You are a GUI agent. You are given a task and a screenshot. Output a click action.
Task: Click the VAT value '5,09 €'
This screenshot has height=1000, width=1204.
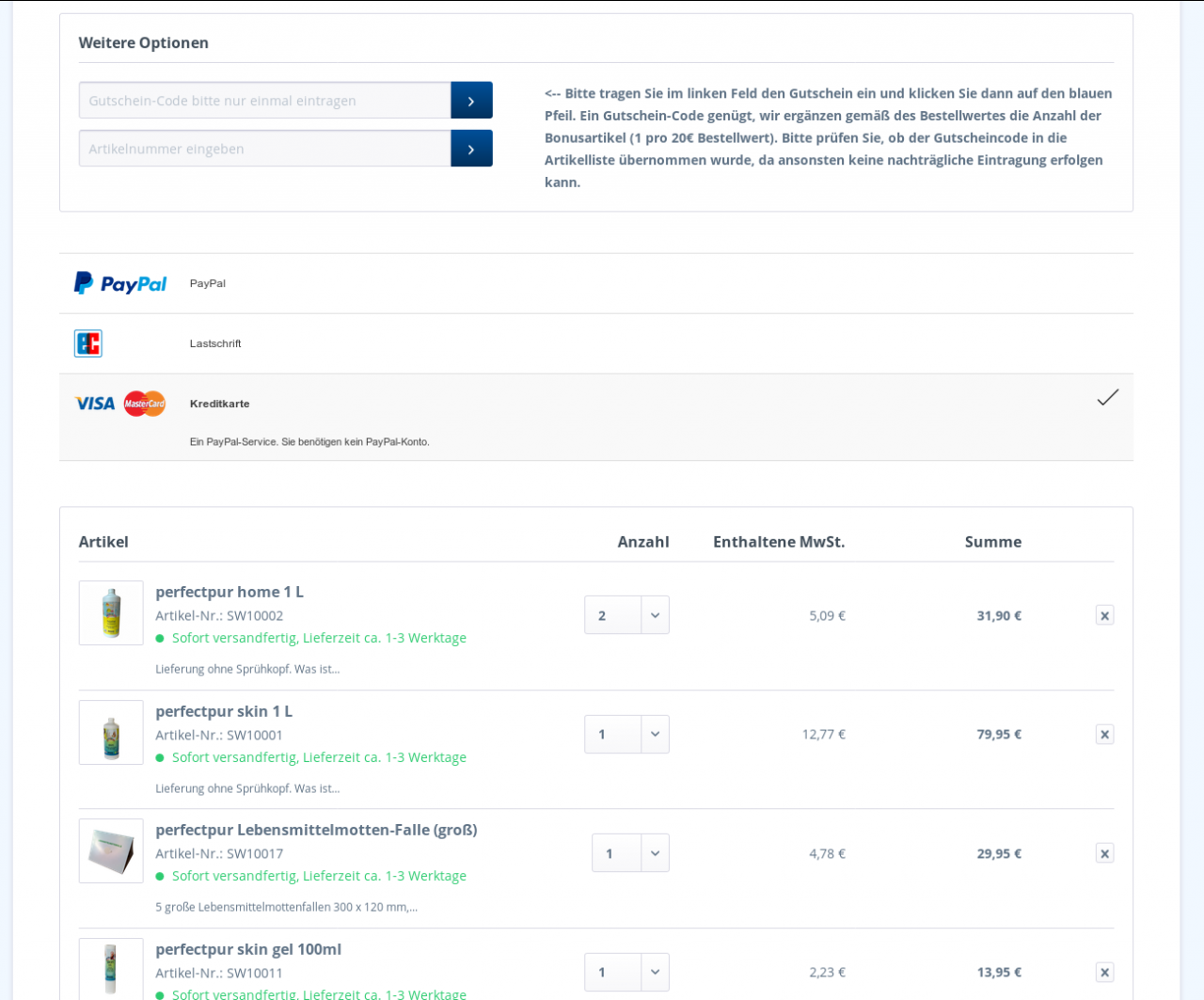[828, 615]
